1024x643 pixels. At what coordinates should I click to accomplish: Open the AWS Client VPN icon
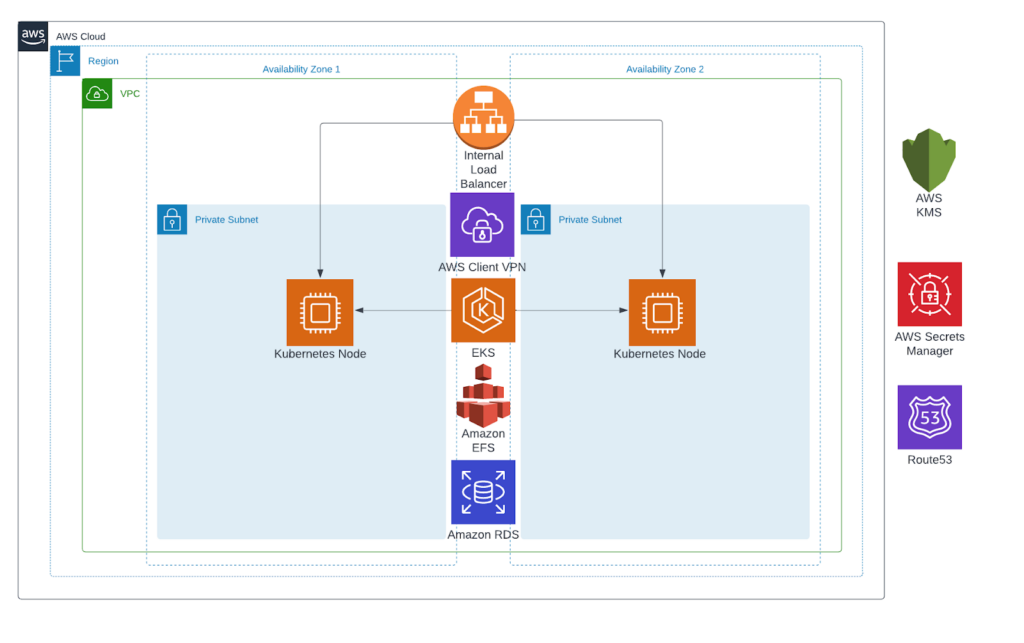pyautogui.click(x=483, y=224)
